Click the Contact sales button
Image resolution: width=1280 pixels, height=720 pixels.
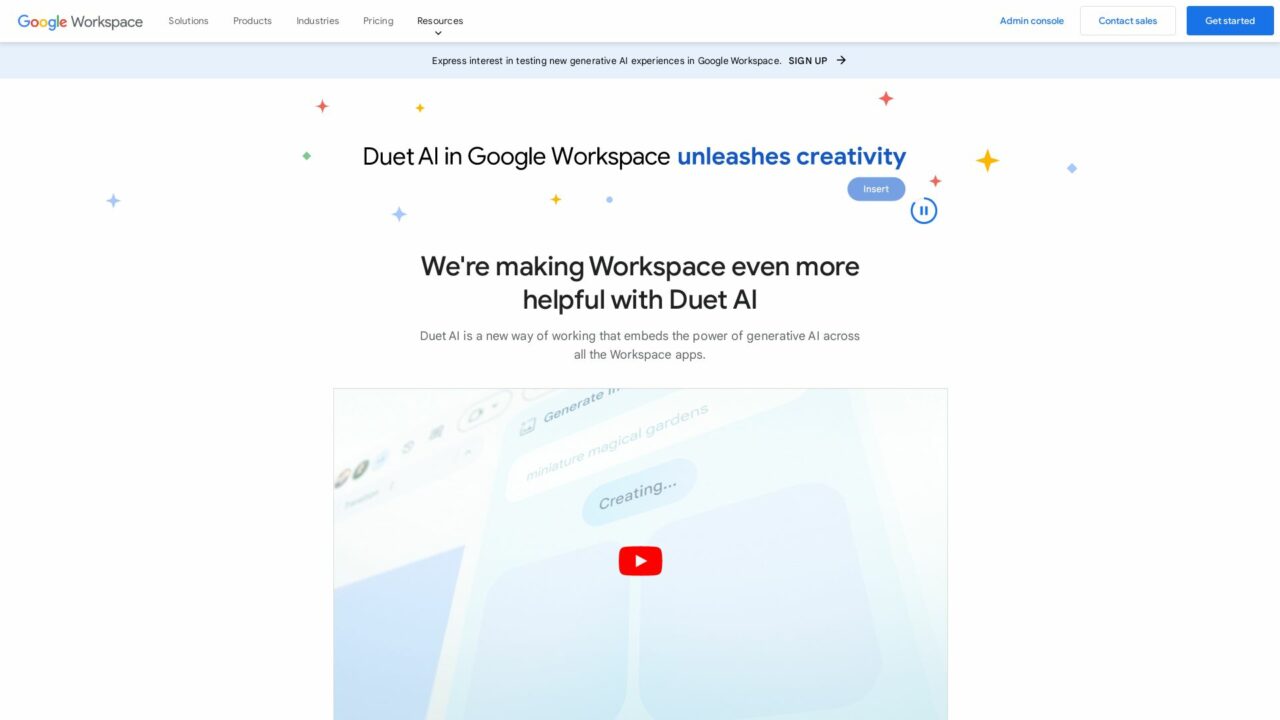coord(1127,20)
